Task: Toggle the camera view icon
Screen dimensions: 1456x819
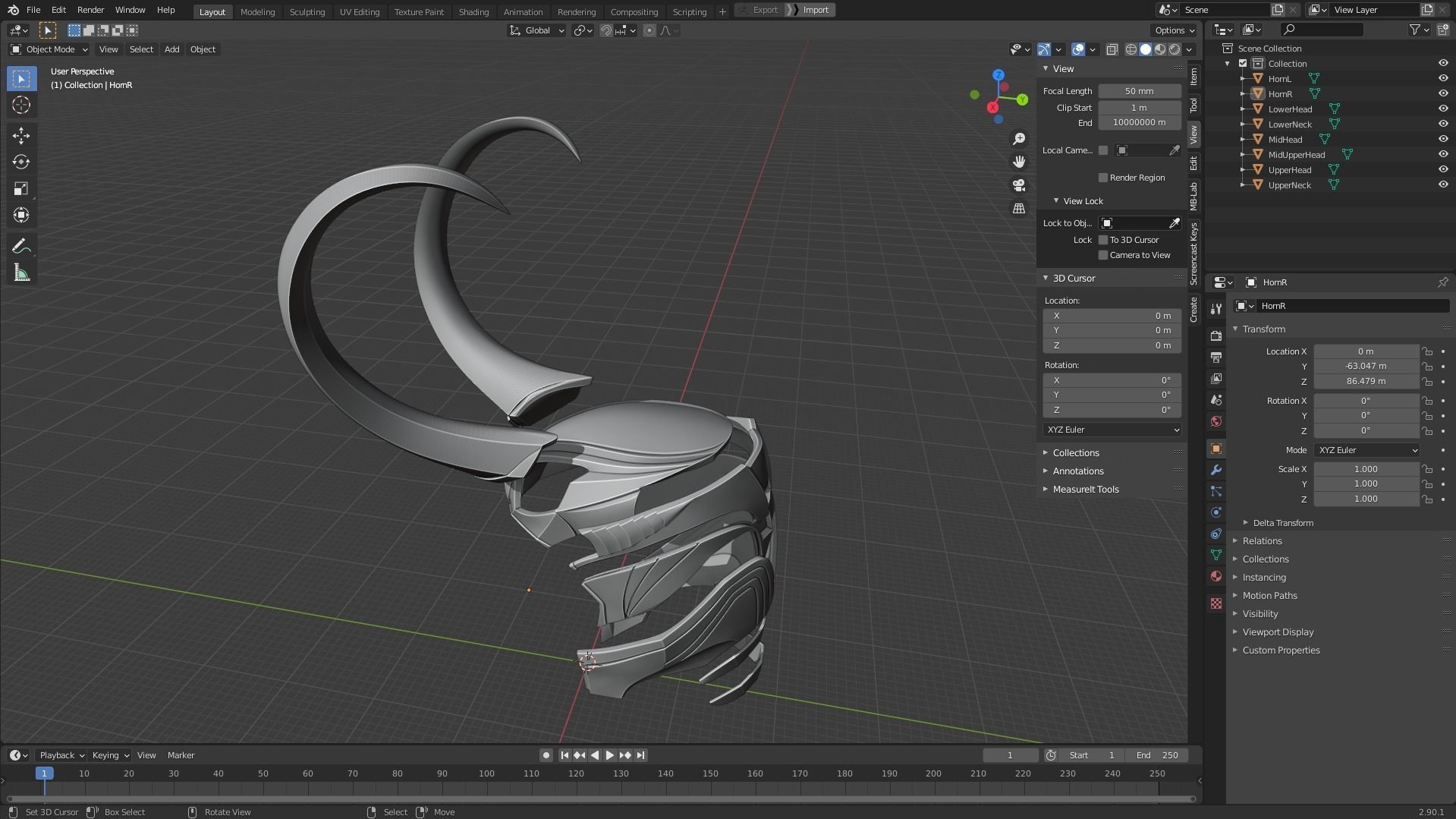Action: coord(1019,185)
